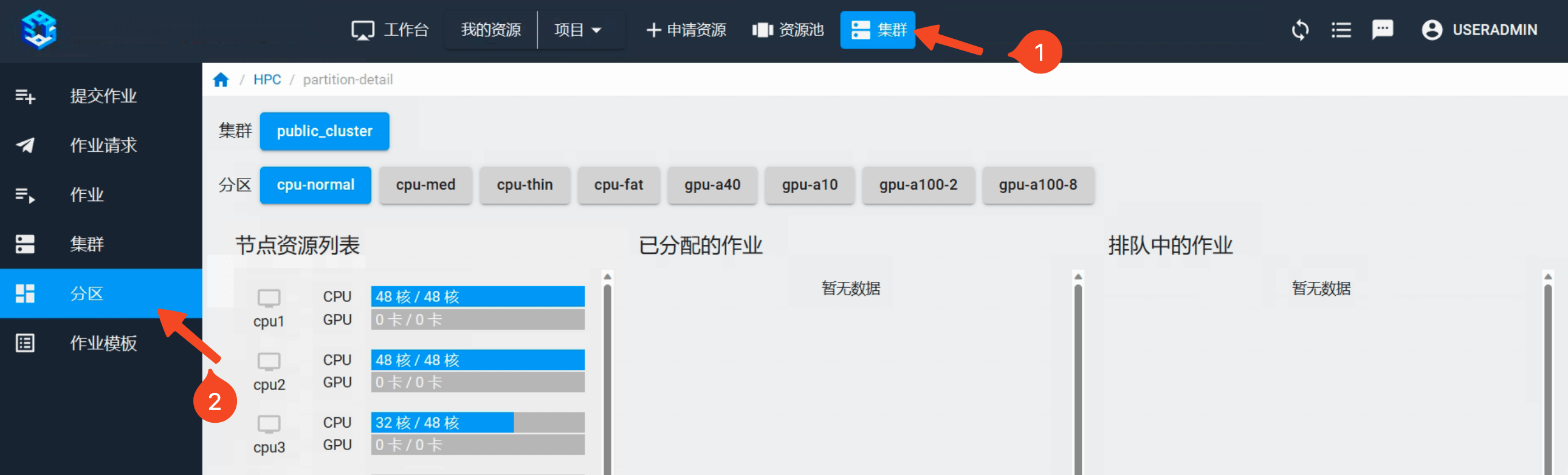
Task: Open the messages chat icon
Action: point(1383,30)
